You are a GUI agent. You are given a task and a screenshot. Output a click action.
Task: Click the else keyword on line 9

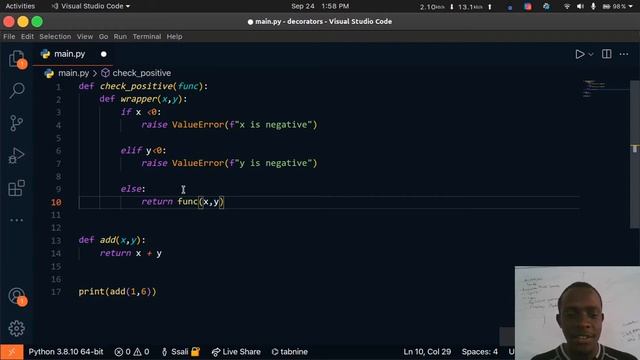pyautogui.click(x=131, y=189)
